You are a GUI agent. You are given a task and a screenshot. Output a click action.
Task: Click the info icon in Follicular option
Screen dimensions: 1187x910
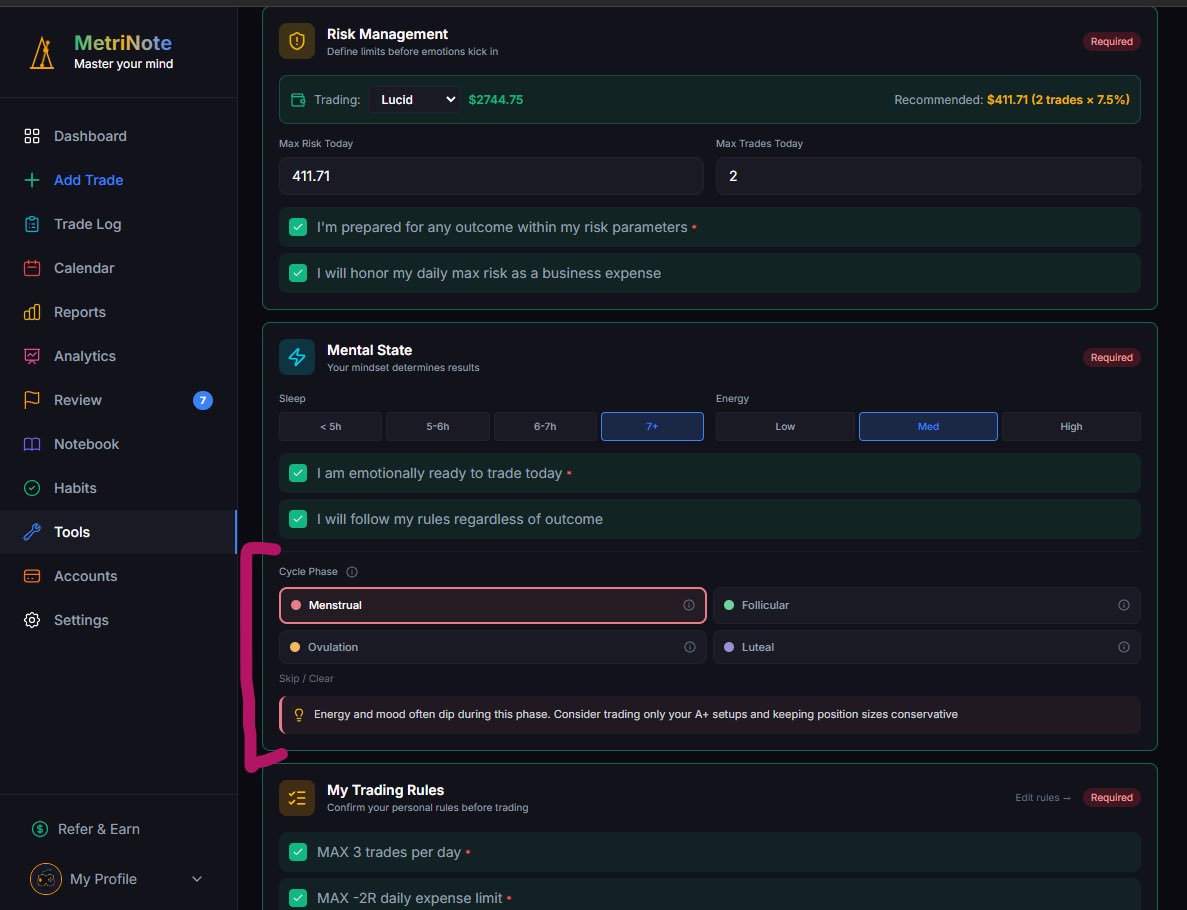coord(1123,605)
